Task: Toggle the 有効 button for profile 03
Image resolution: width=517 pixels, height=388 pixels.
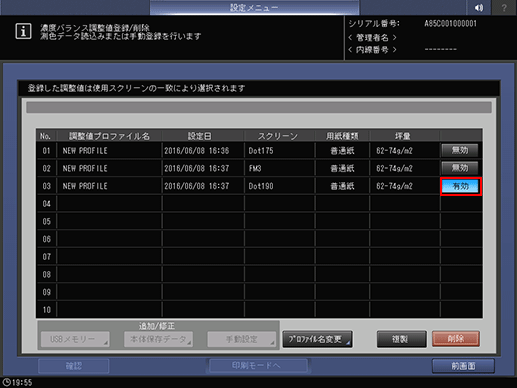Action: click(x=461, y=186)
